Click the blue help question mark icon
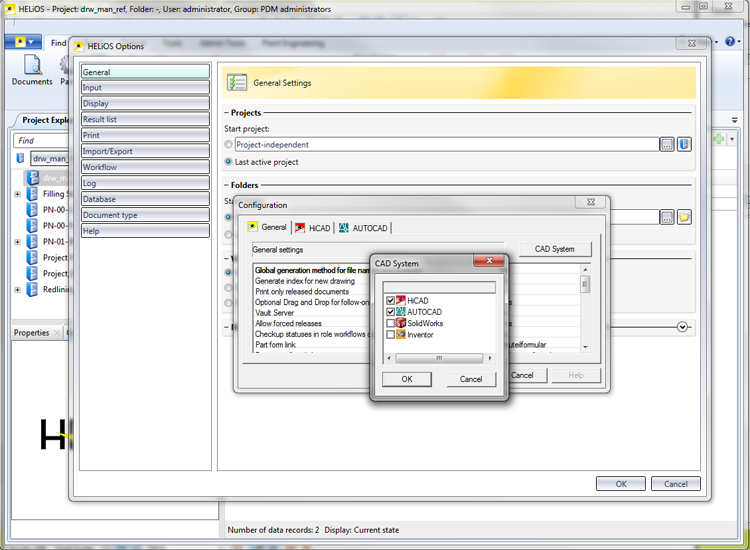 730,42
